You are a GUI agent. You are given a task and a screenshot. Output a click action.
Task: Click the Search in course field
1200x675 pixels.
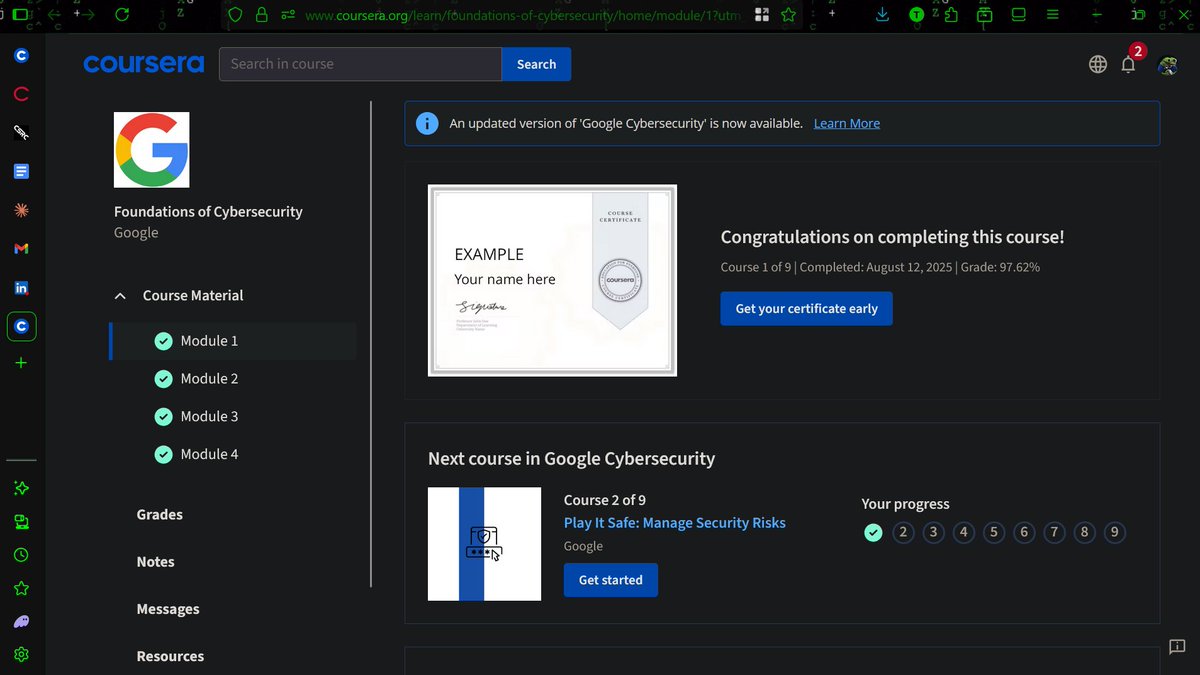pos(360,64)
